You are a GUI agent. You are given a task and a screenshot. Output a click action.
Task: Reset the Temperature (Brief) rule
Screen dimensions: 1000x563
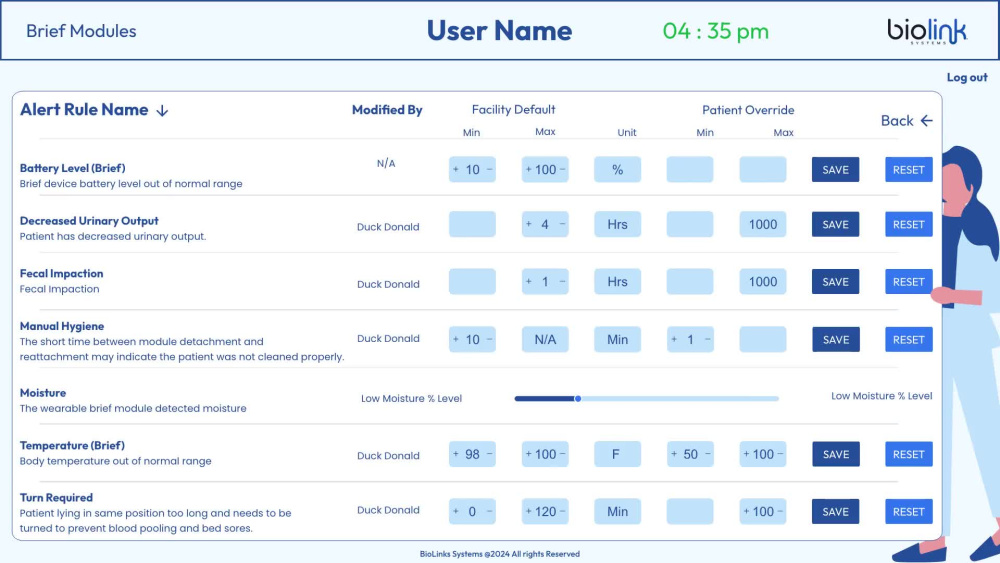909,455
